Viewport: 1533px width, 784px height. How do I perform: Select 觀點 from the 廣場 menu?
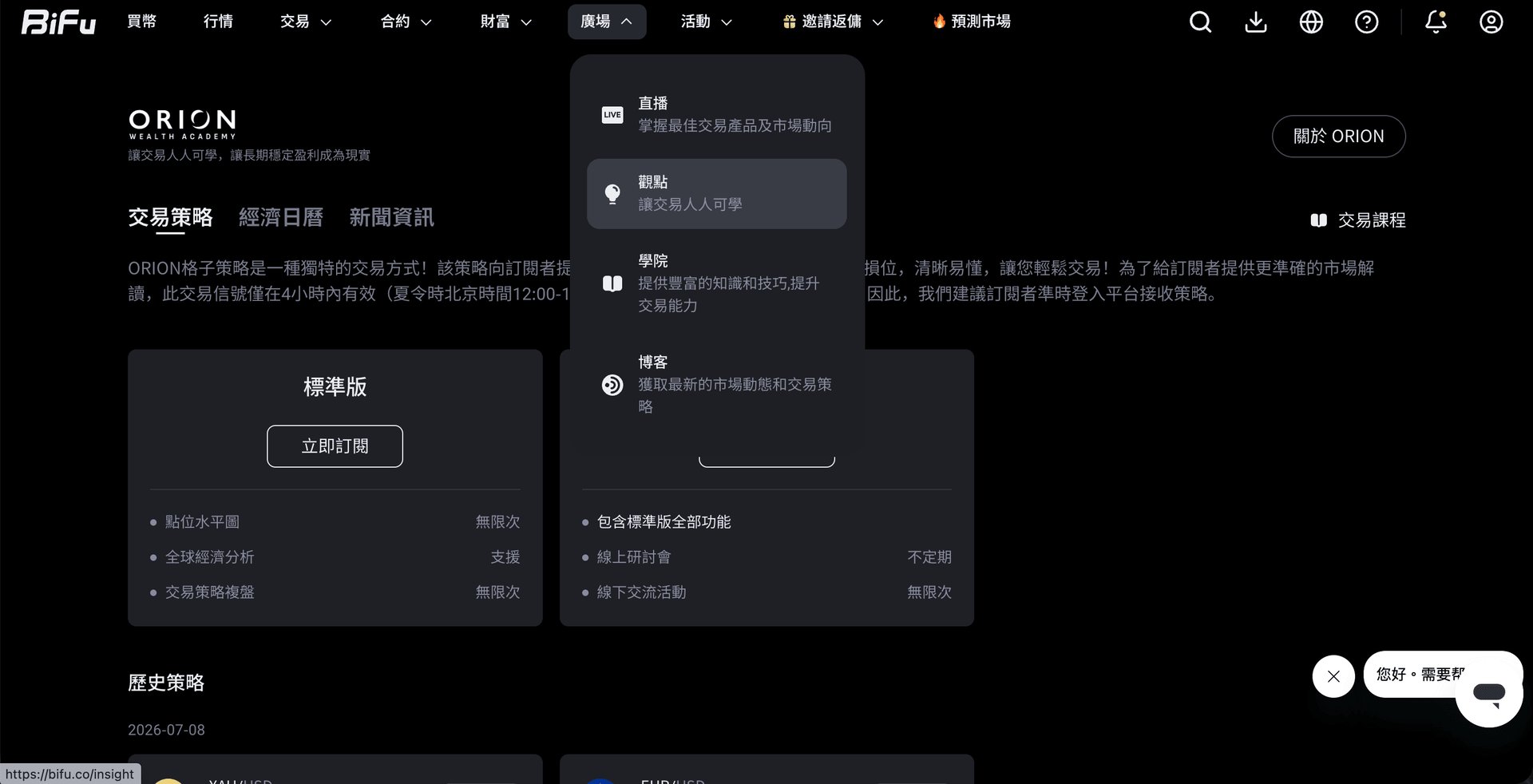tap(717, 194)
